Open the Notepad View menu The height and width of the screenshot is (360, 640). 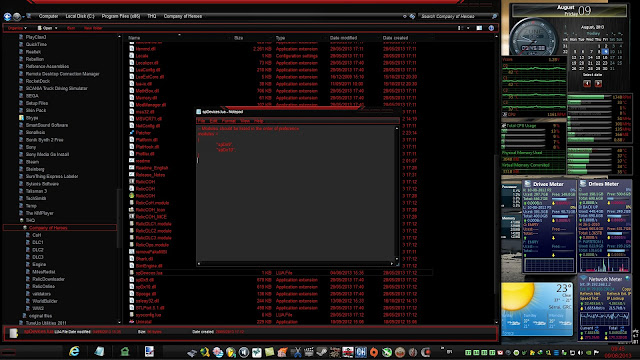245,121
